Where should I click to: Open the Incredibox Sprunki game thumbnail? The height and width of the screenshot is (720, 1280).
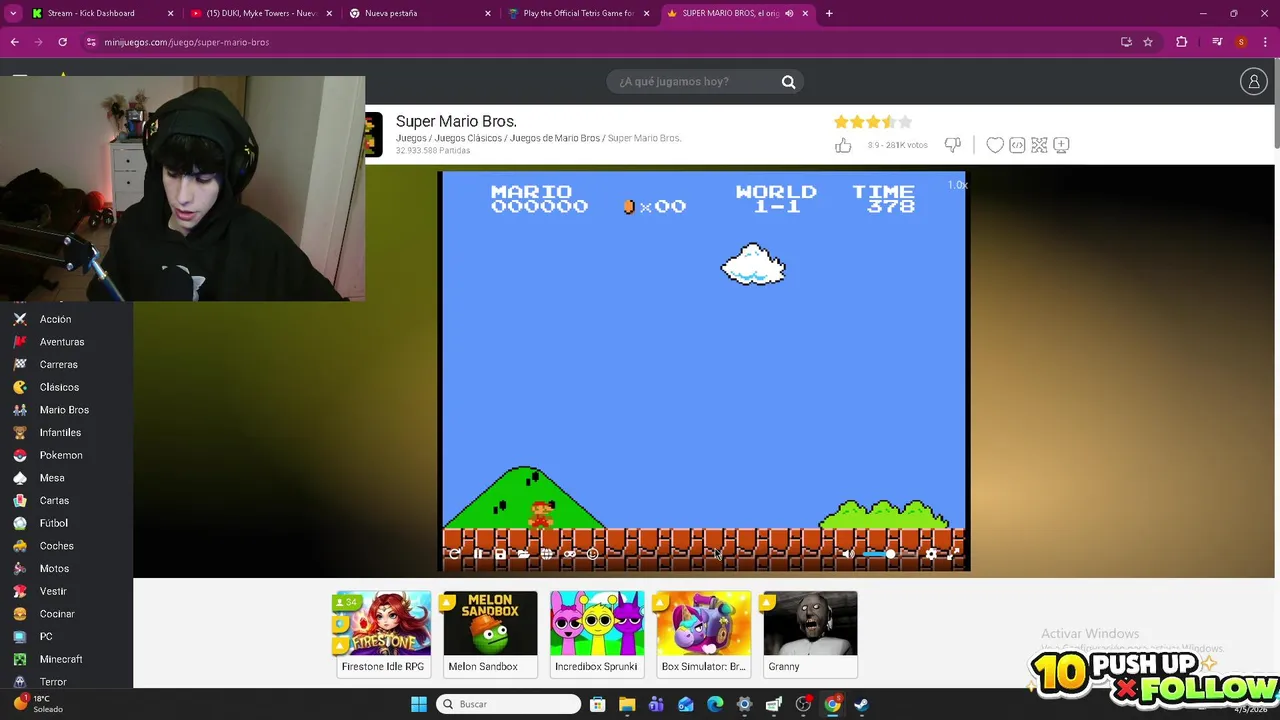597,634
